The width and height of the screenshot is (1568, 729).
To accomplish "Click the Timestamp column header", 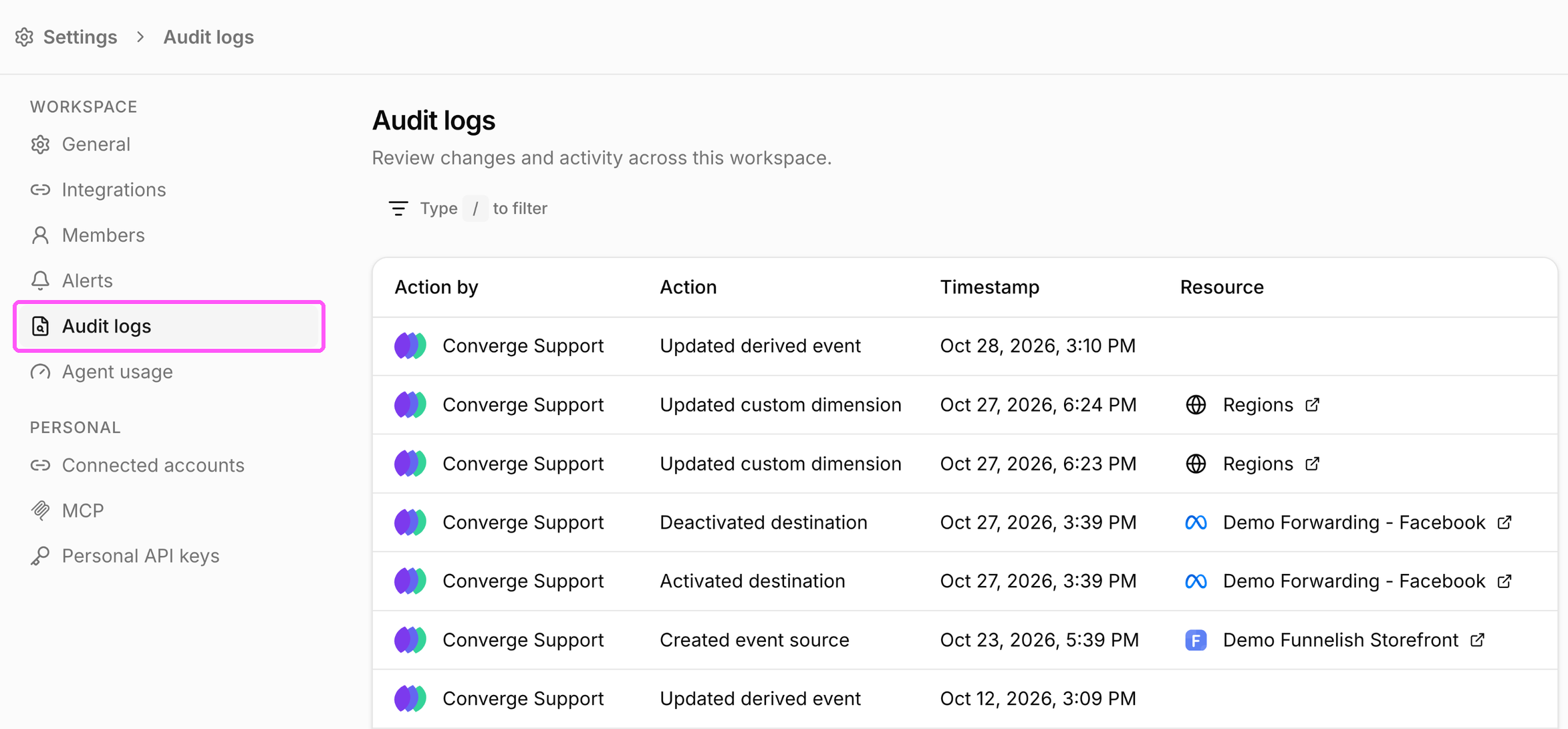I will coord(989,287).
